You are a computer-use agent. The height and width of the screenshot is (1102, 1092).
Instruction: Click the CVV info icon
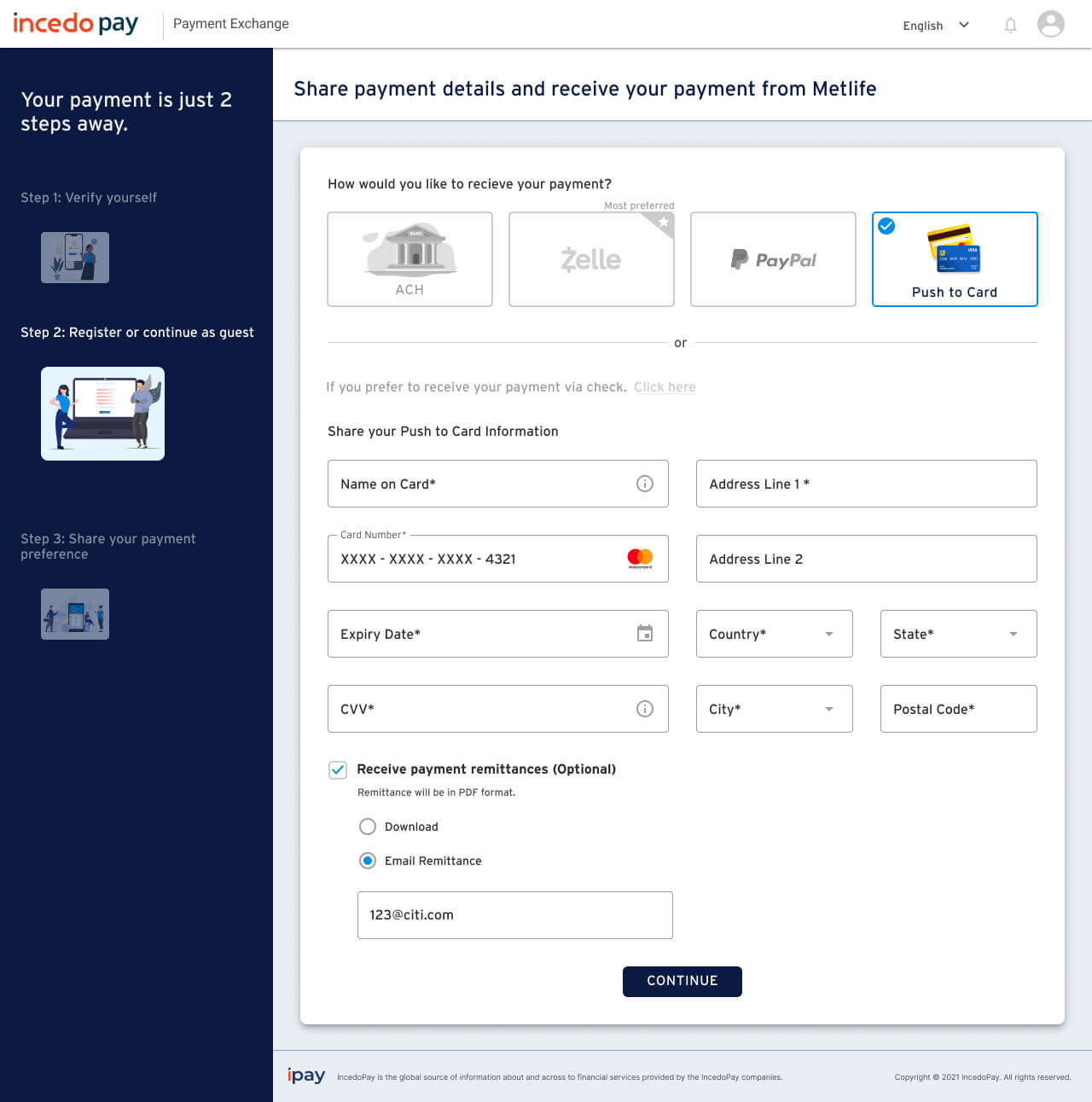coord(645,709)
